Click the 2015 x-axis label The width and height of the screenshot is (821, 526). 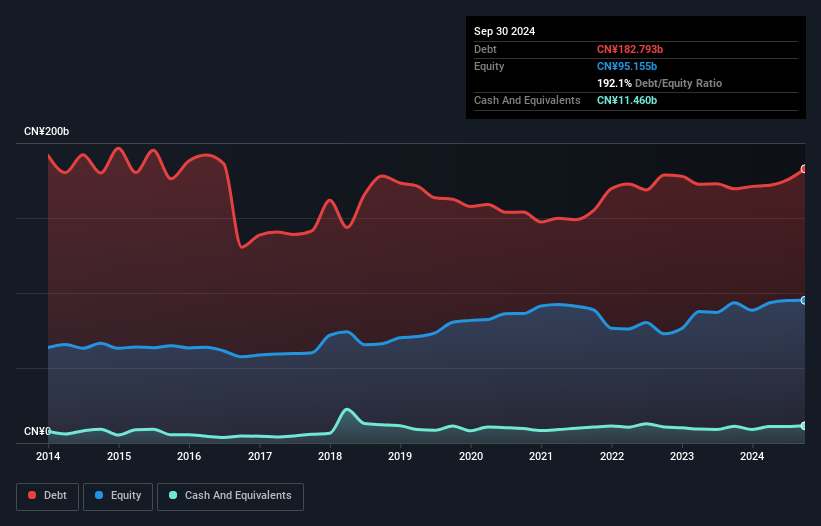point(119,456)
